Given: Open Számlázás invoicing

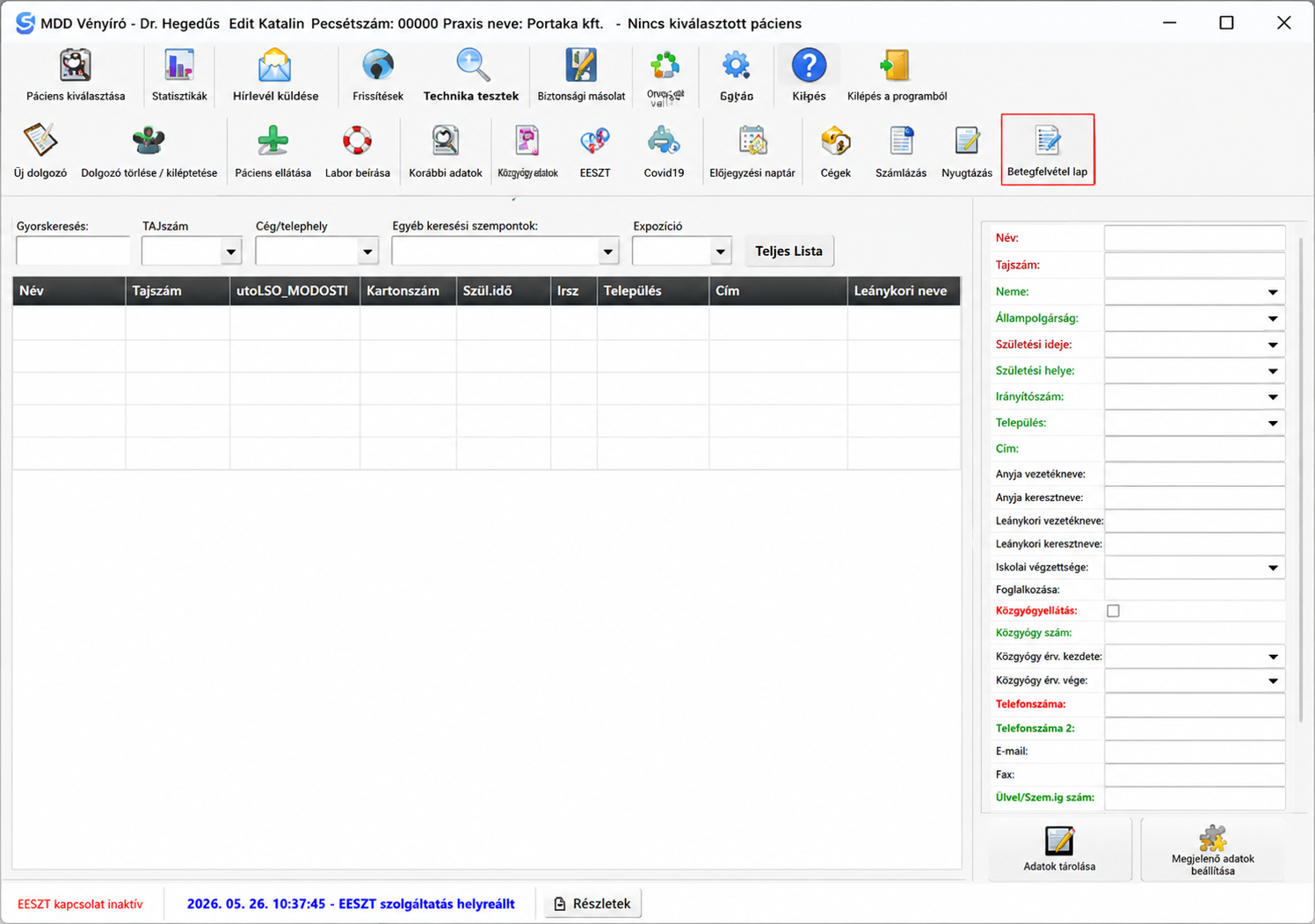Looking at the screenshot, I should coord(901,152).
